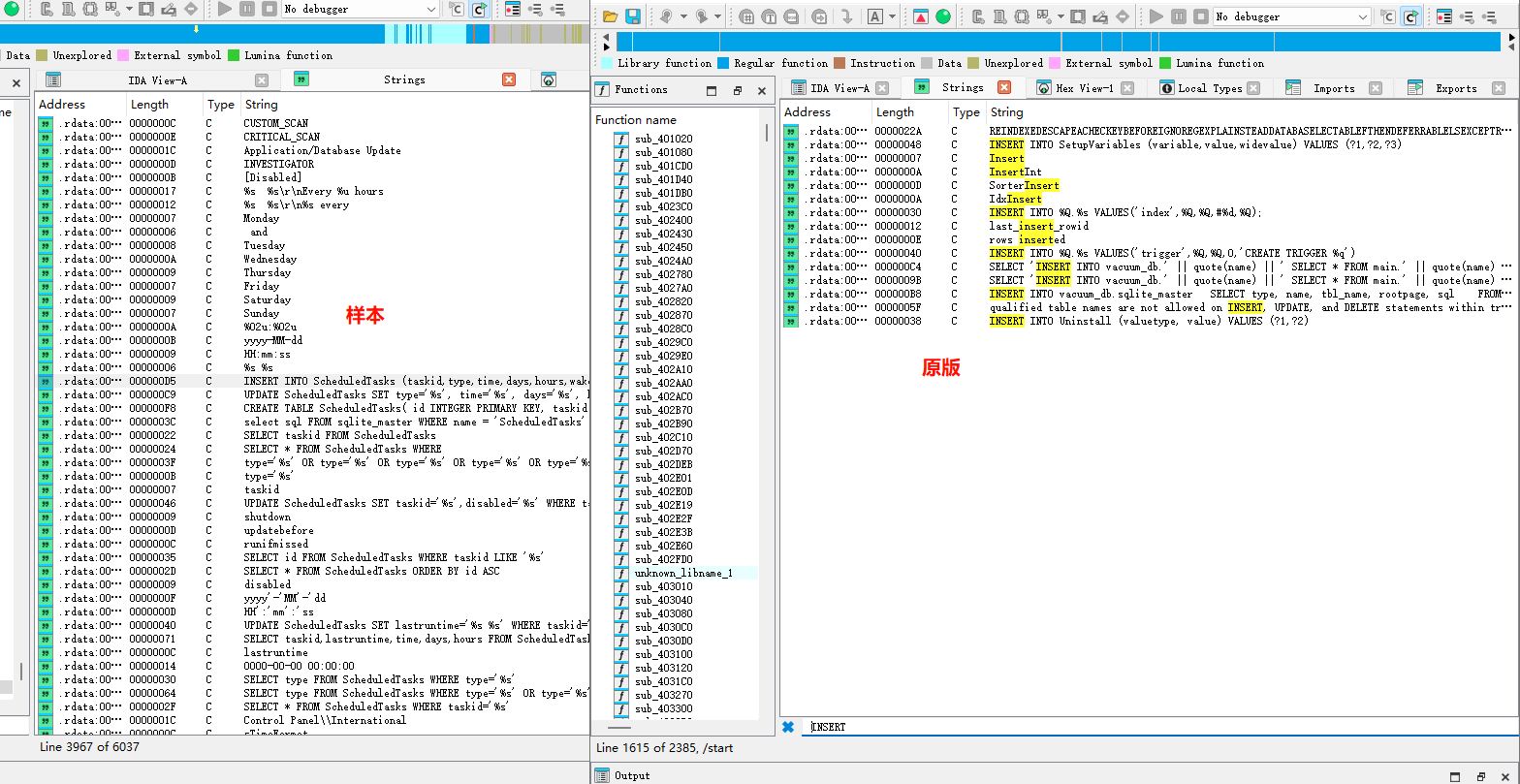Screen dimensions: 1520x784
Task: Click the green circle icon in left IDA window
Action: click(12, 10)
